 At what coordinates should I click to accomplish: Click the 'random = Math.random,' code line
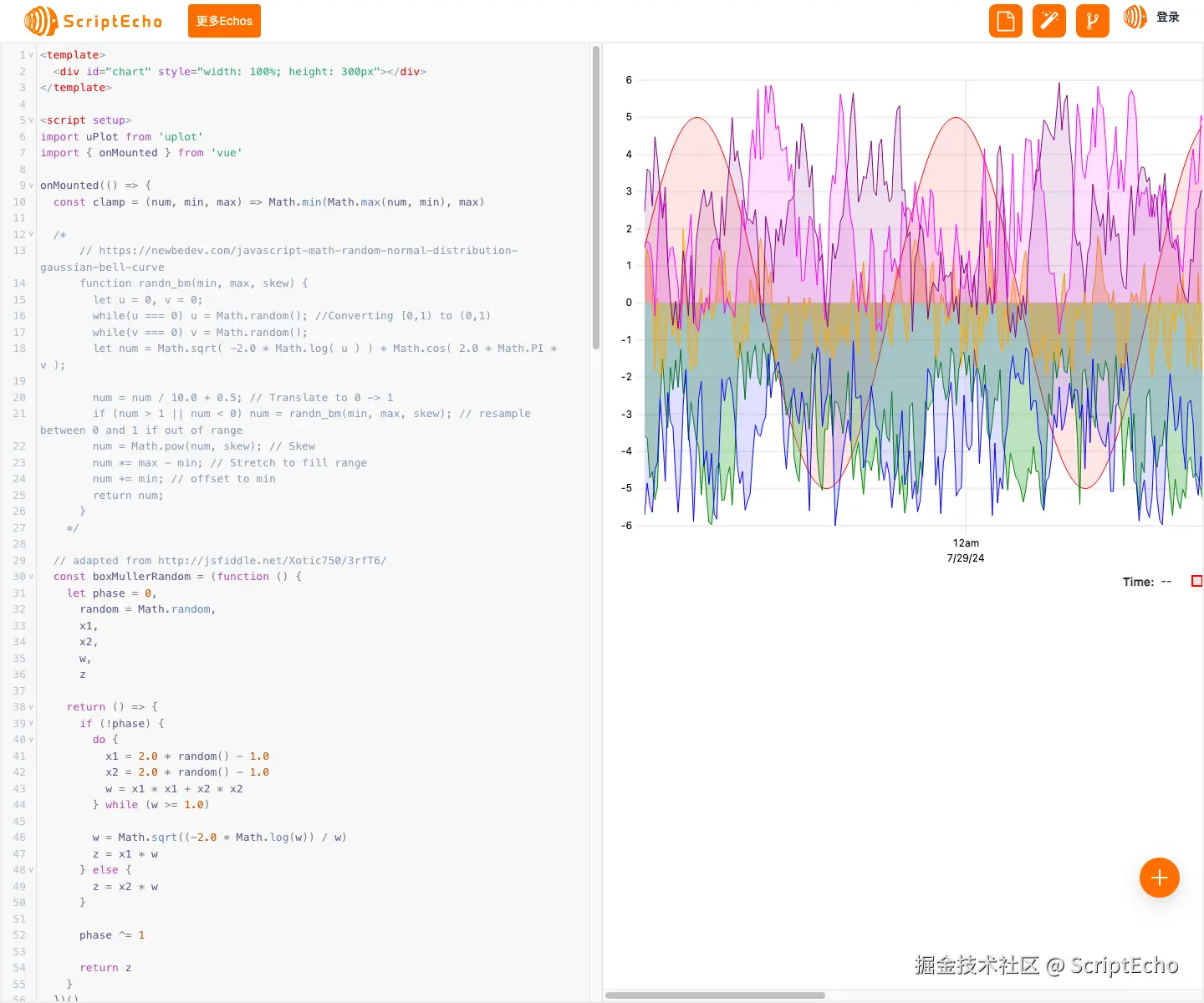148,609
